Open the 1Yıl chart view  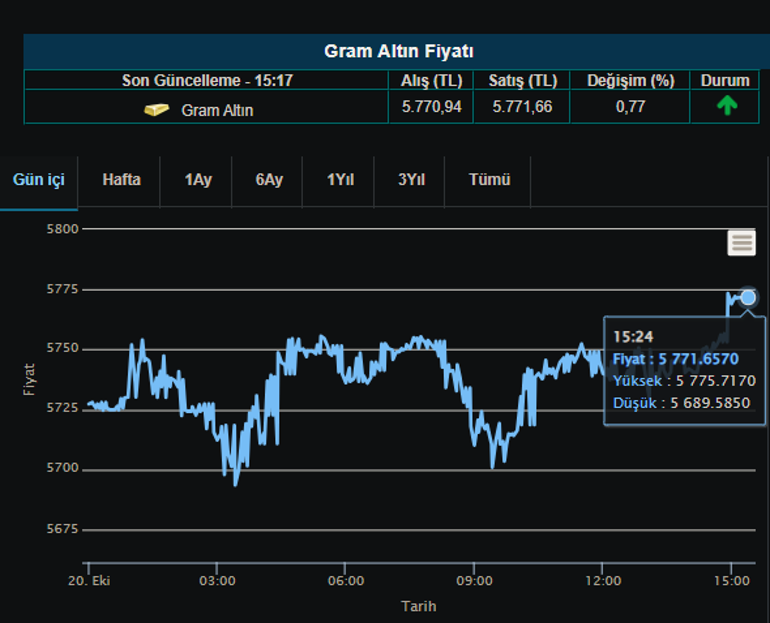(340, 180)
